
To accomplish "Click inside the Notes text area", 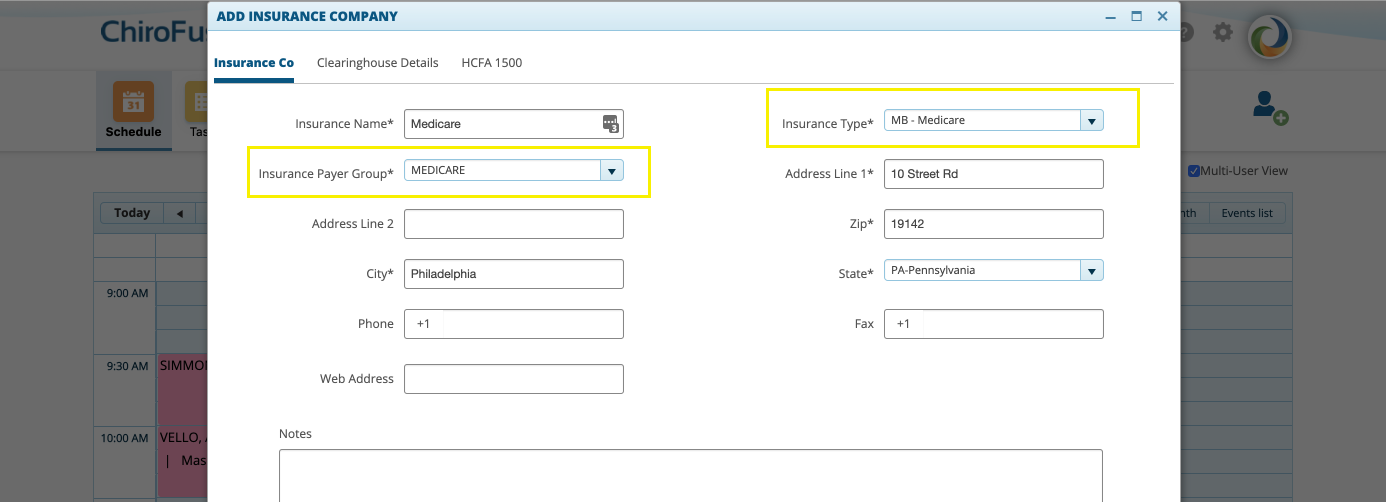I will (691, 475).
